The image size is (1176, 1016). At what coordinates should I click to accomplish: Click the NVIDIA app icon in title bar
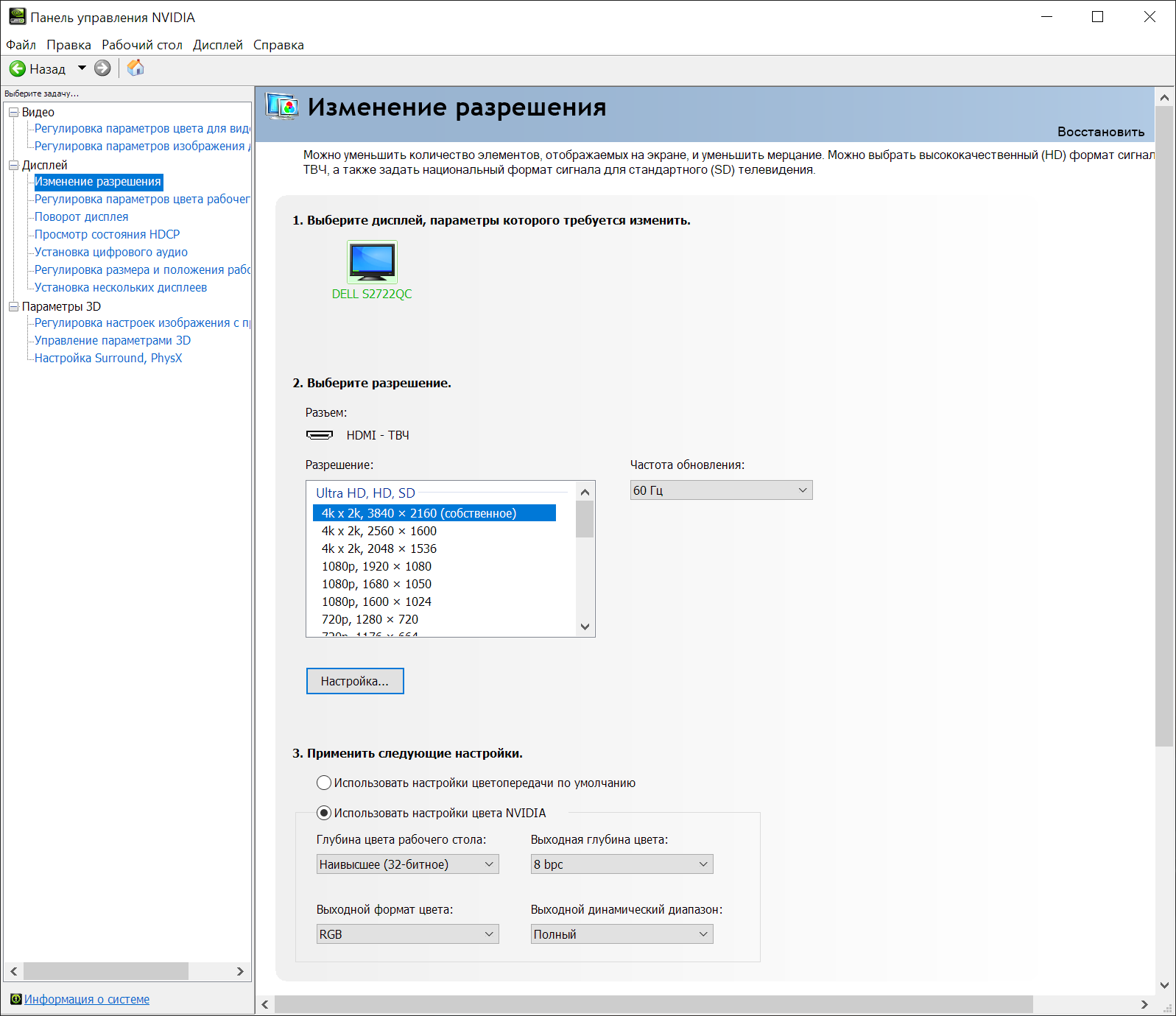click(17, 17)
